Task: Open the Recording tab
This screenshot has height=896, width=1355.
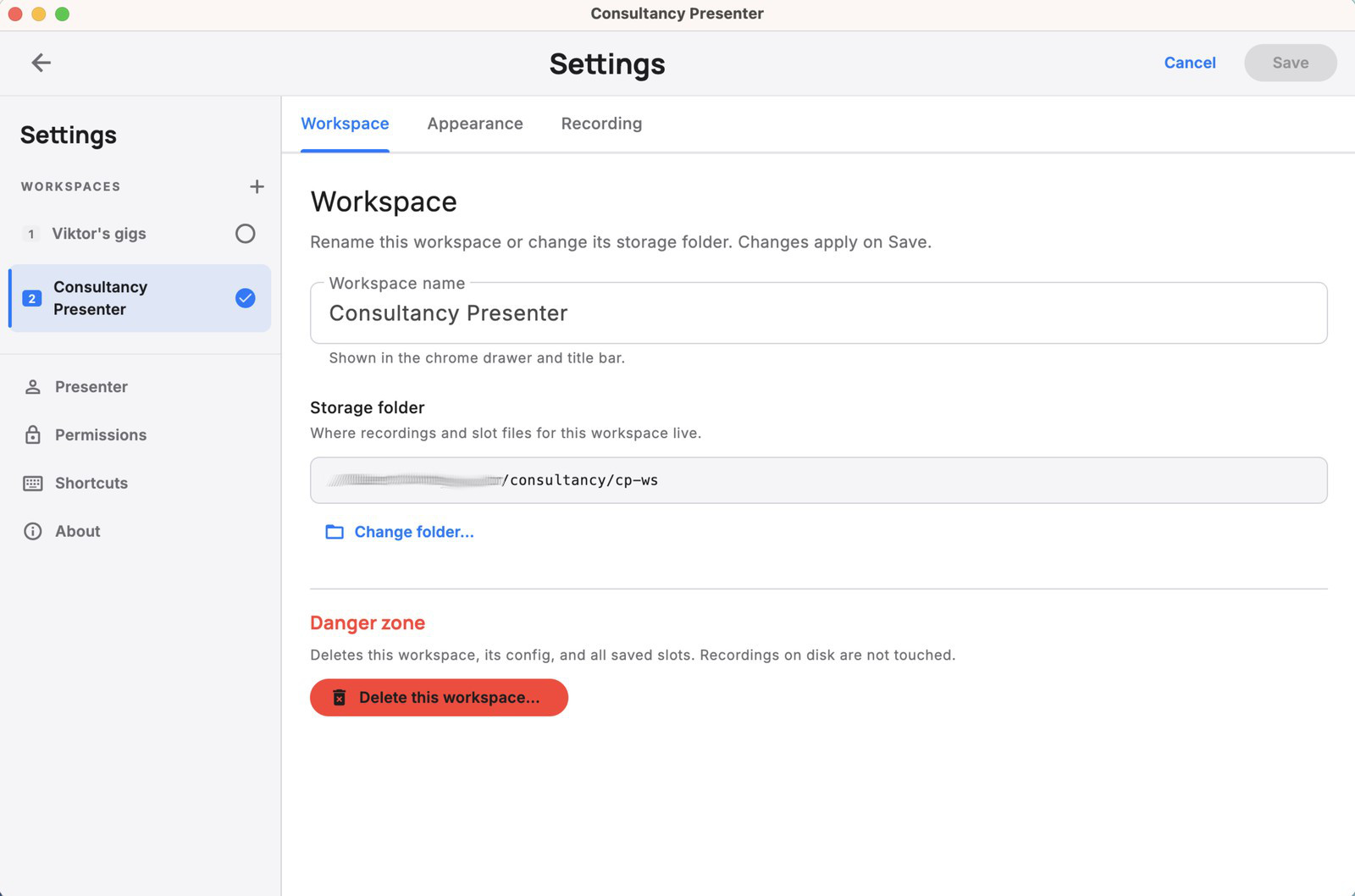Action: [x=601, y=124]
